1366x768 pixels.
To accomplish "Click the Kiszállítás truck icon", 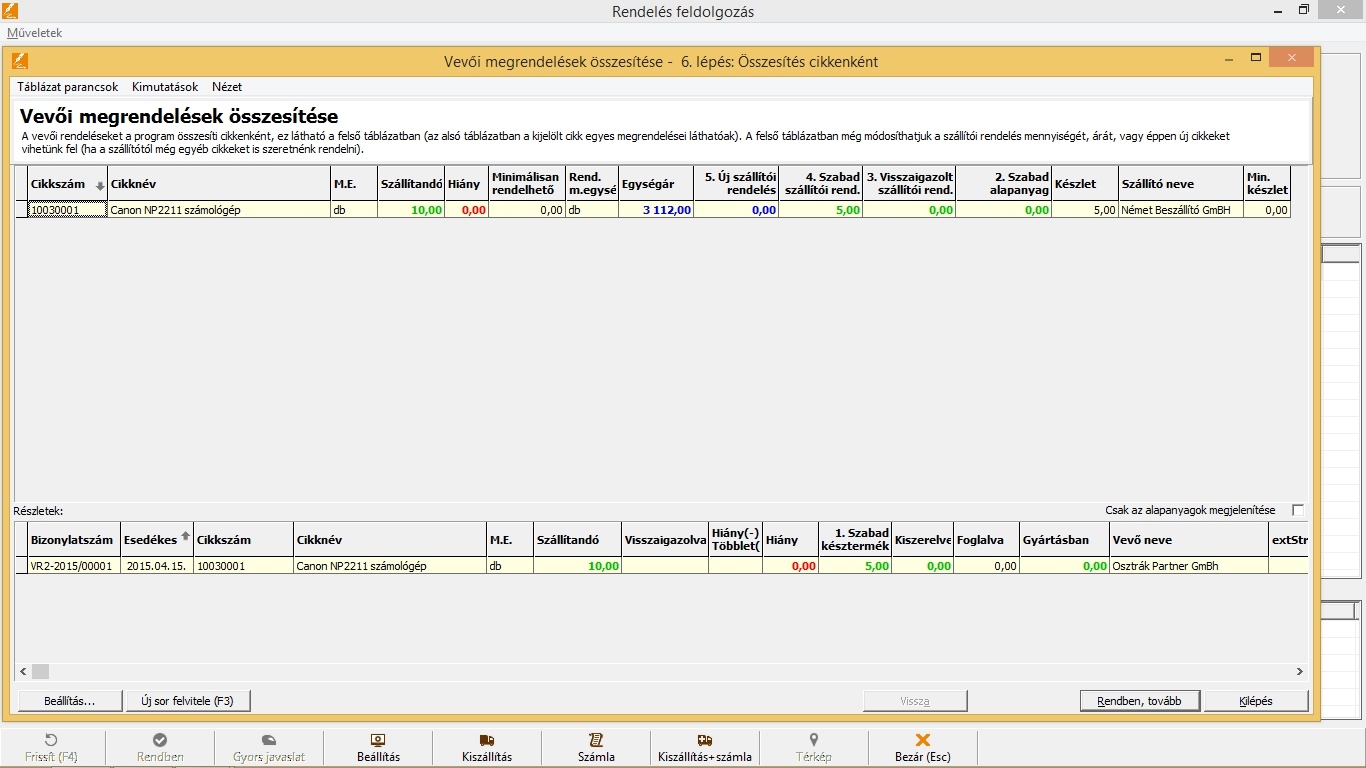I will pos(487,740).
